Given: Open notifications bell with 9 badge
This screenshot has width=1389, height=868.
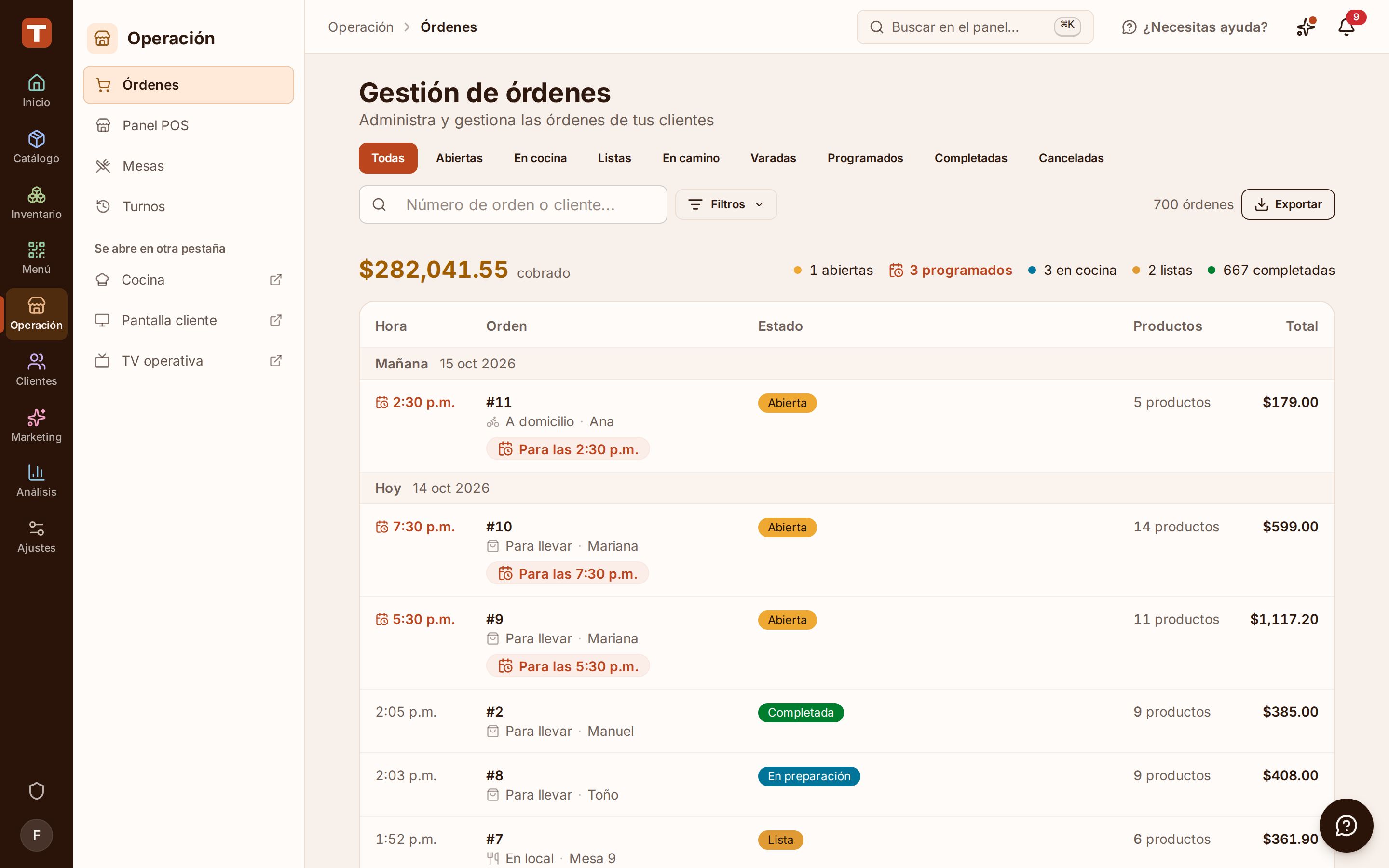Looking at the screenshot, I should tap(1347, 27).
